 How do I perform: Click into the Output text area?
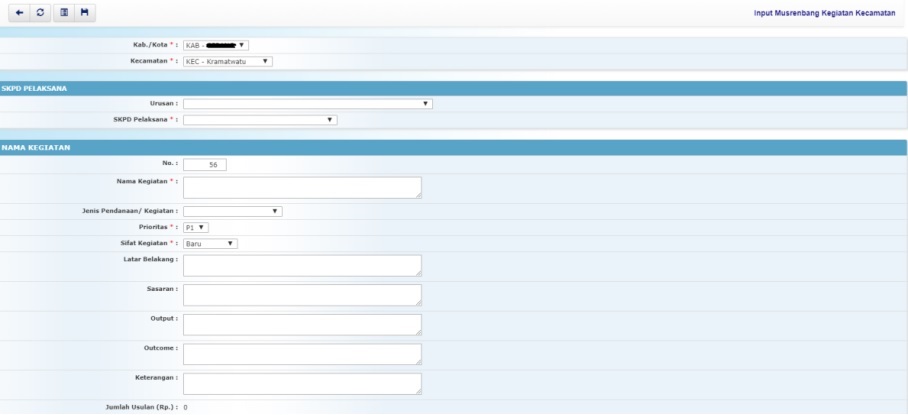point(301,324)
